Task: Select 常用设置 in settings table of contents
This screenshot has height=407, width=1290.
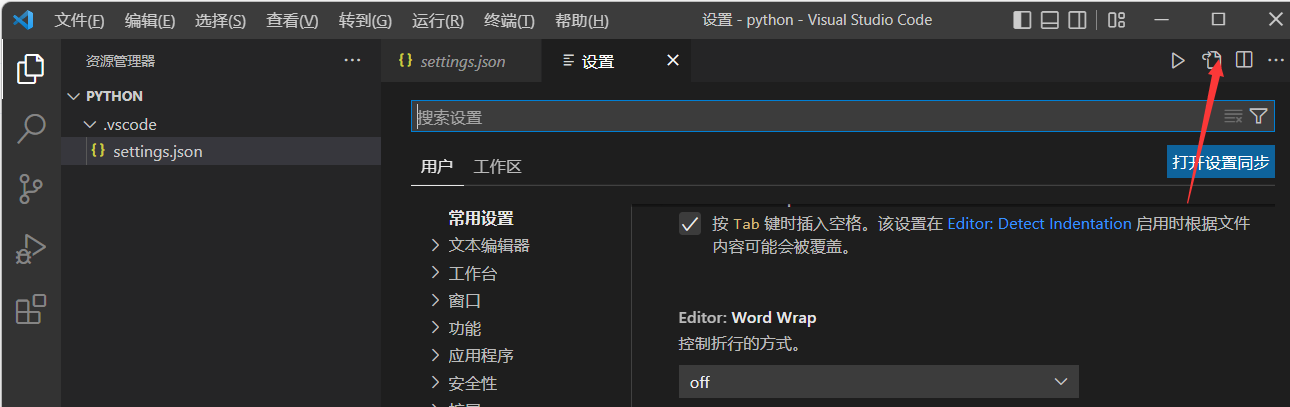Action: click(481, 218)
